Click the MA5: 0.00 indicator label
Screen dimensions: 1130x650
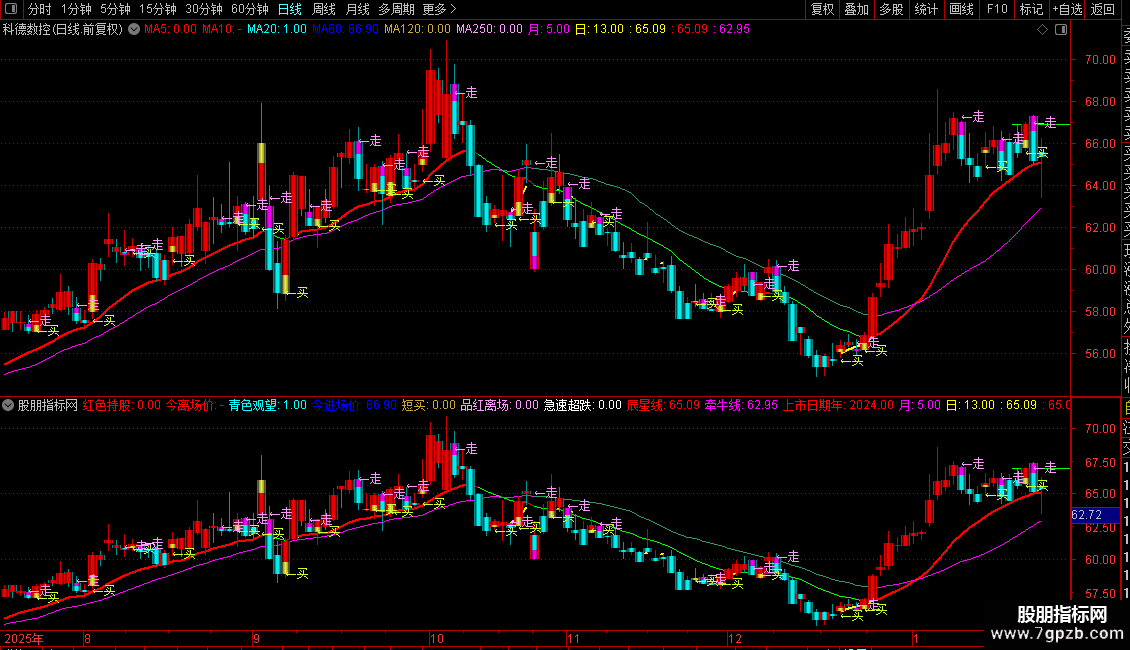(x=170, y=30)
